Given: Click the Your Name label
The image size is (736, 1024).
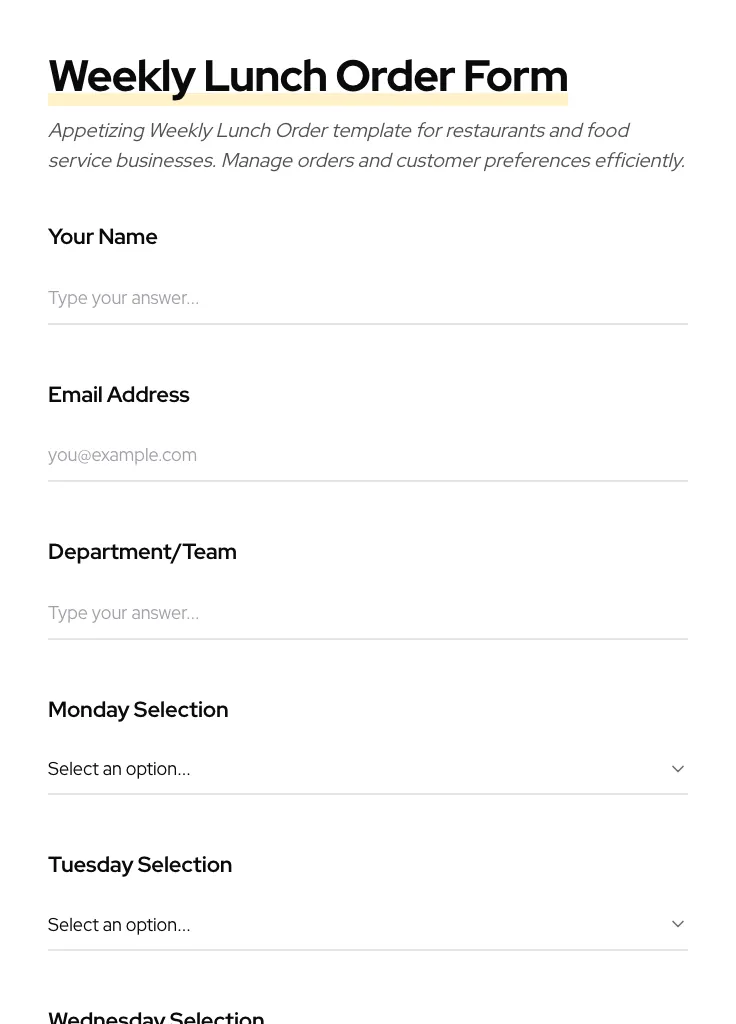Looking at the screenshot, I should (103, 237).
